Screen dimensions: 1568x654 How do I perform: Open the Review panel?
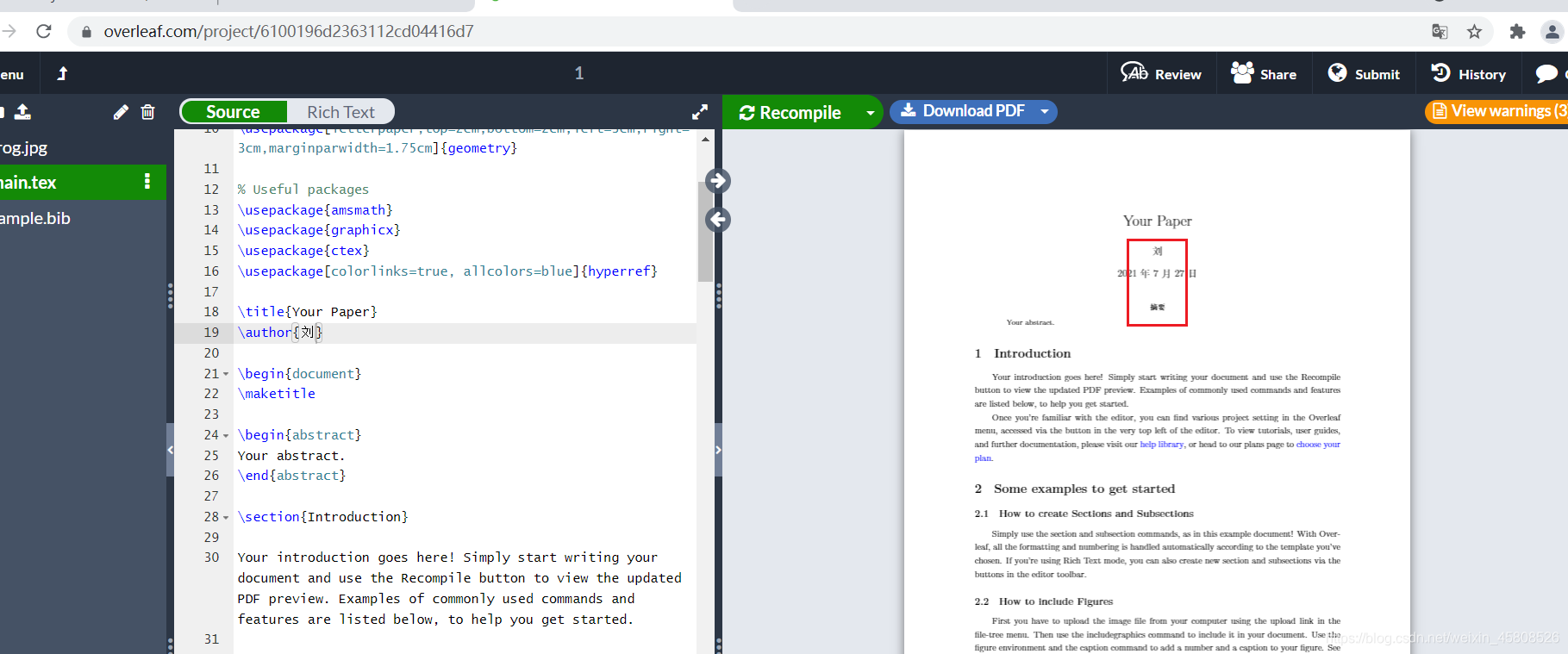pyautogui.click(x=1161, y=74)
